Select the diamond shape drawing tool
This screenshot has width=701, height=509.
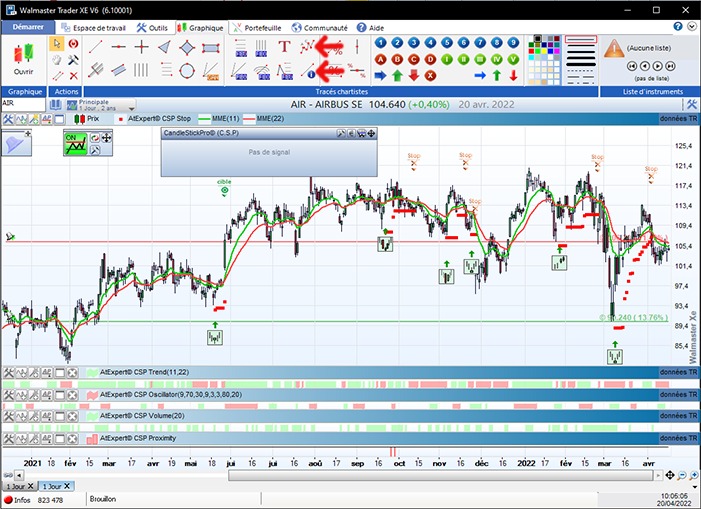[x=187, y=47]
